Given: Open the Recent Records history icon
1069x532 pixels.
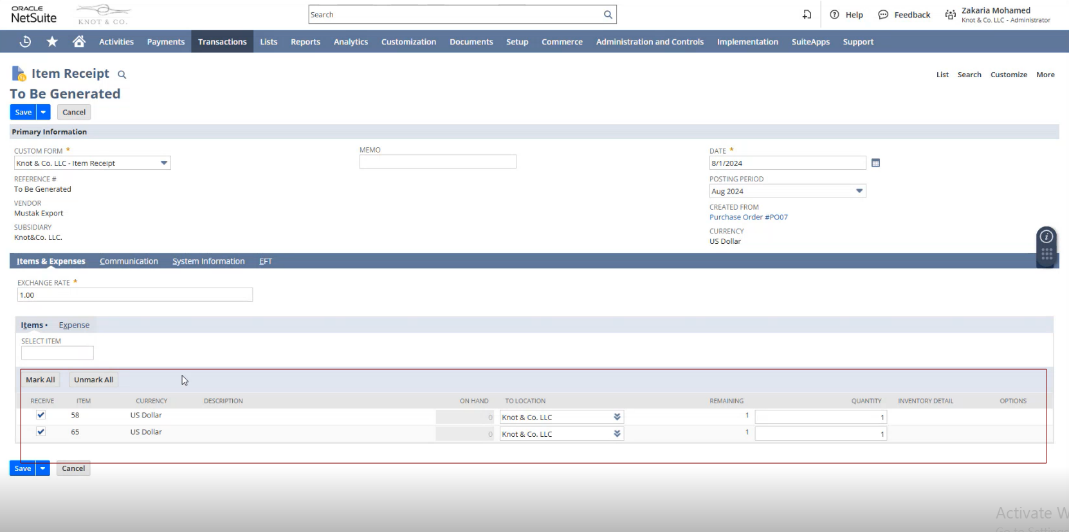Looking at the screenshot, I should pos(26,42).
